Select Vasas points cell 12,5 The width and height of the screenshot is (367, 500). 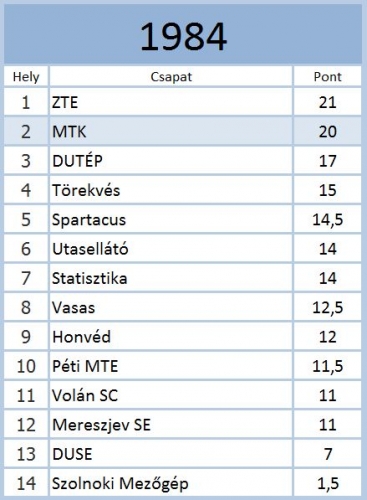327,307
